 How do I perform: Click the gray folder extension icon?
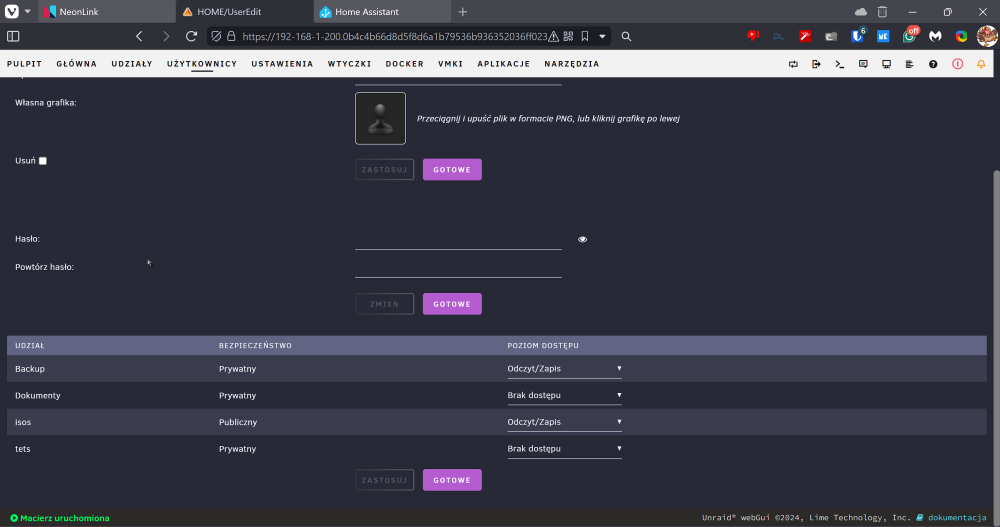pos(830,36)
